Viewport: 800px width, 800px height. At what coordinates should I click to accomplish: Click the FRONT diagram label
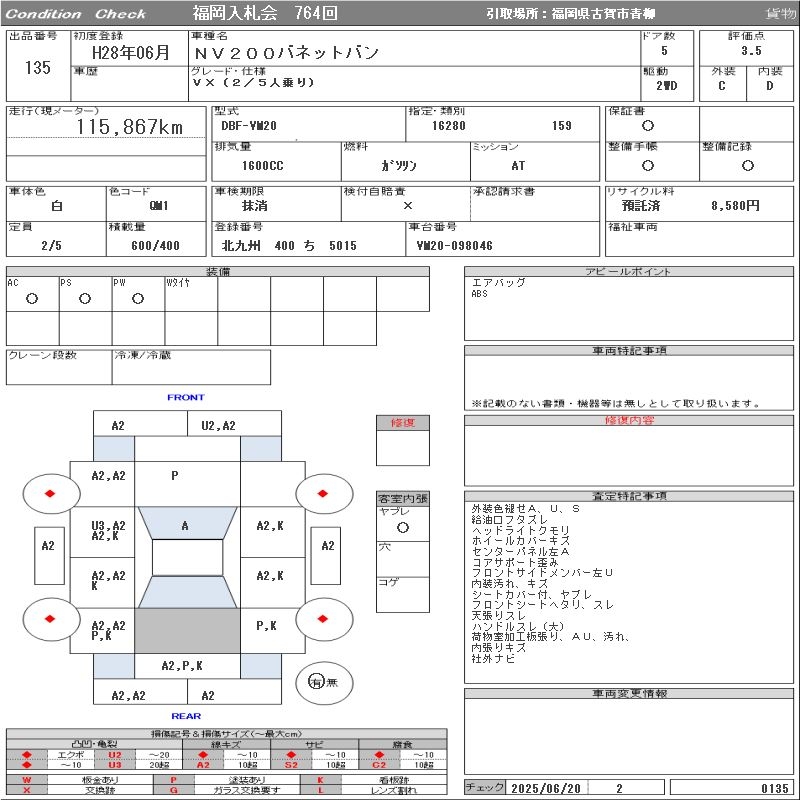click(186, 397)
